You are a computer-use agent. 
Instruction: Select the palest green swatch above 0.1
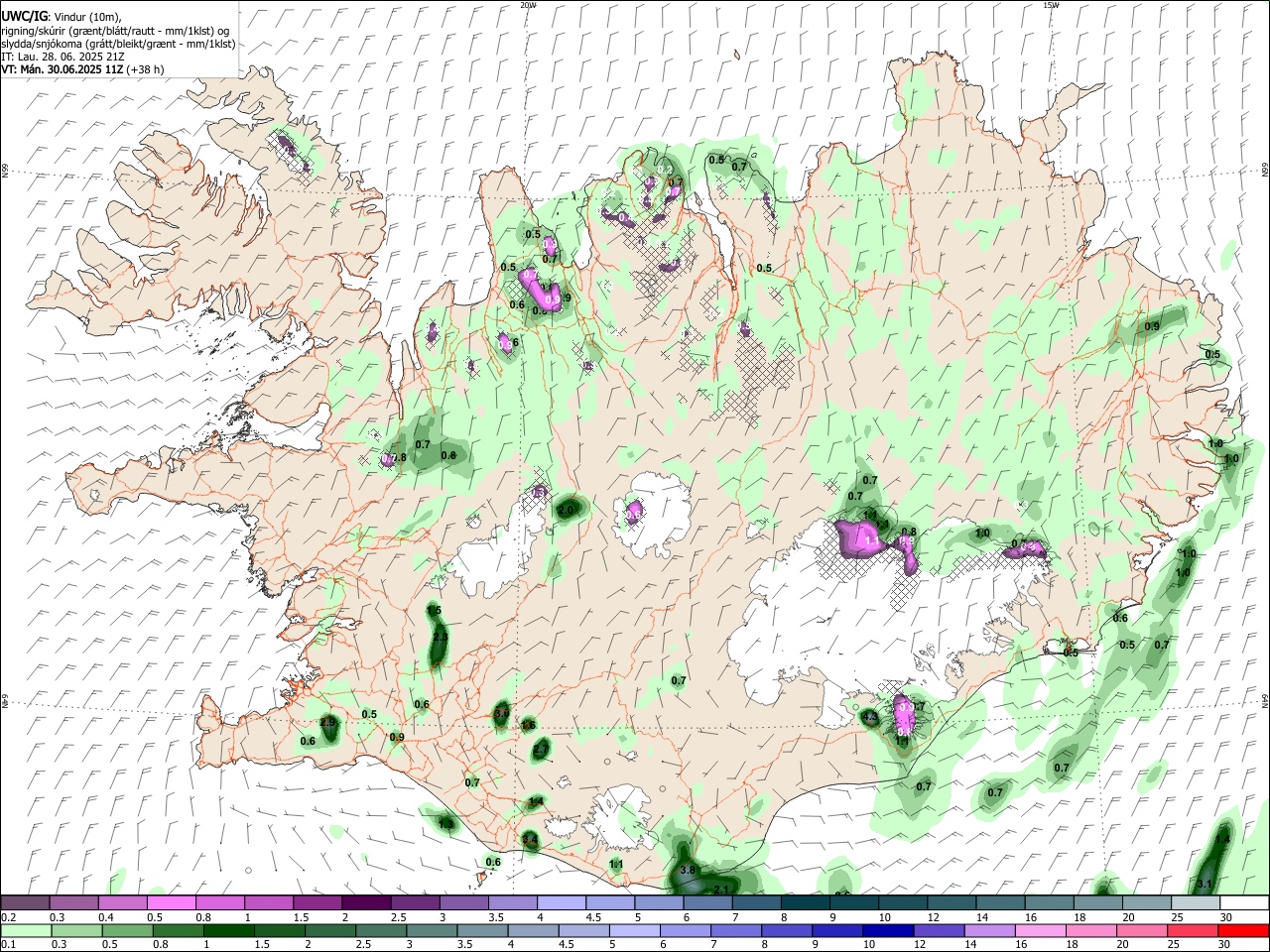(x=25, y=931)
